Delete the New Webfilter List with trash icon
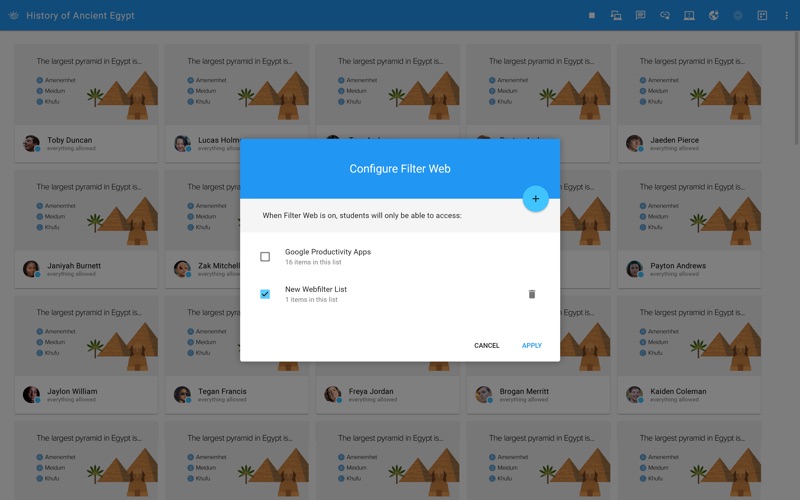The height and width of the screenshot is (500, 800). (532, 294)
